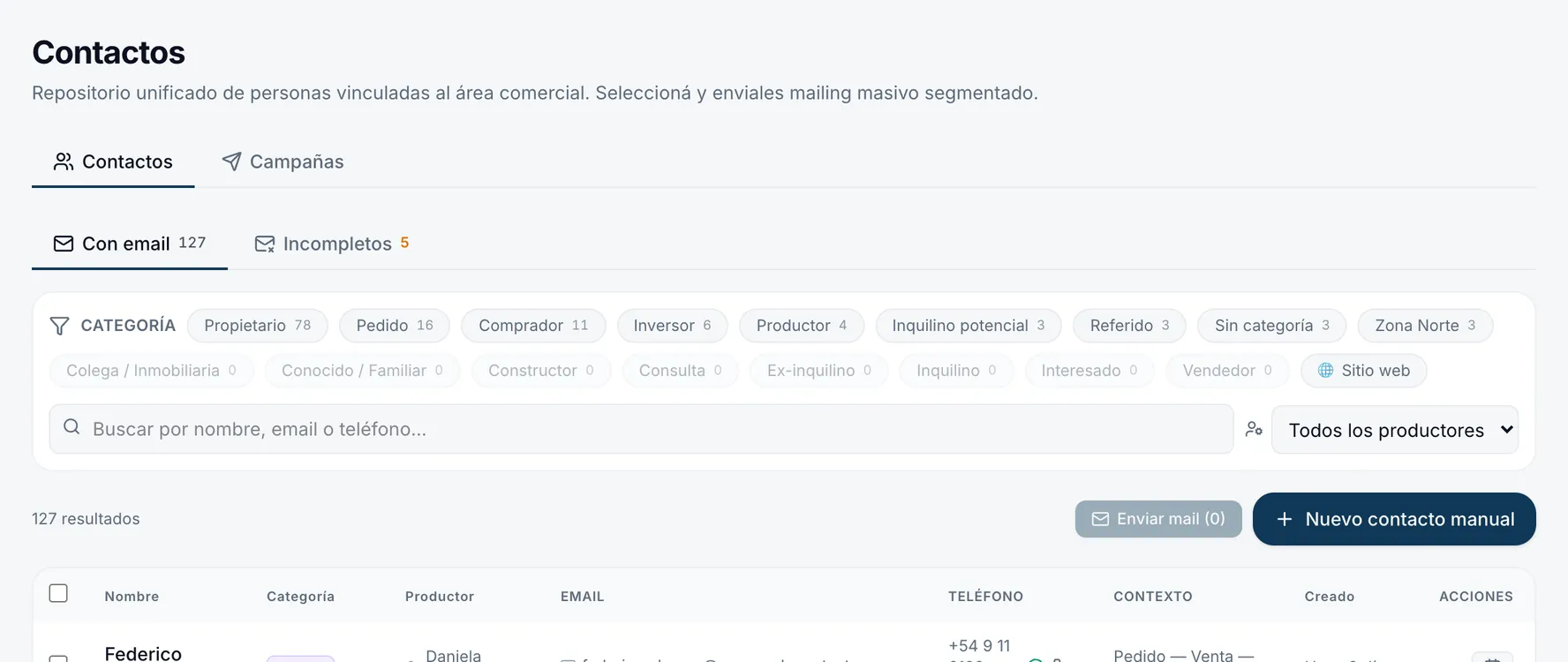
Task: Click the envelope icon in Enviar mail
Action: (x=1100, y=519)
